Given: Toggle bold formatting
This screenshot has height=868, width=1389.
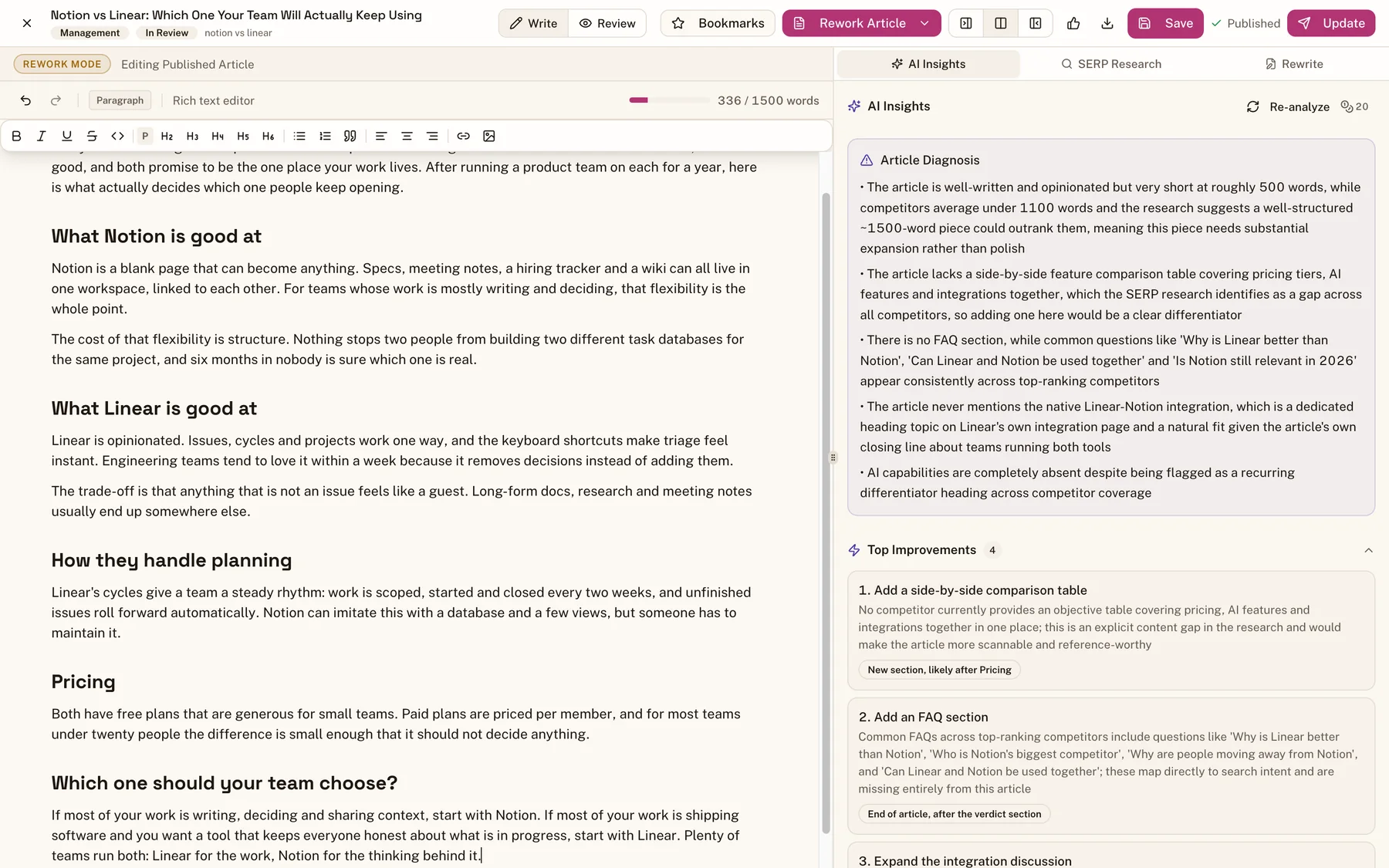Looking at the screenshot, I should click(16, 136).
